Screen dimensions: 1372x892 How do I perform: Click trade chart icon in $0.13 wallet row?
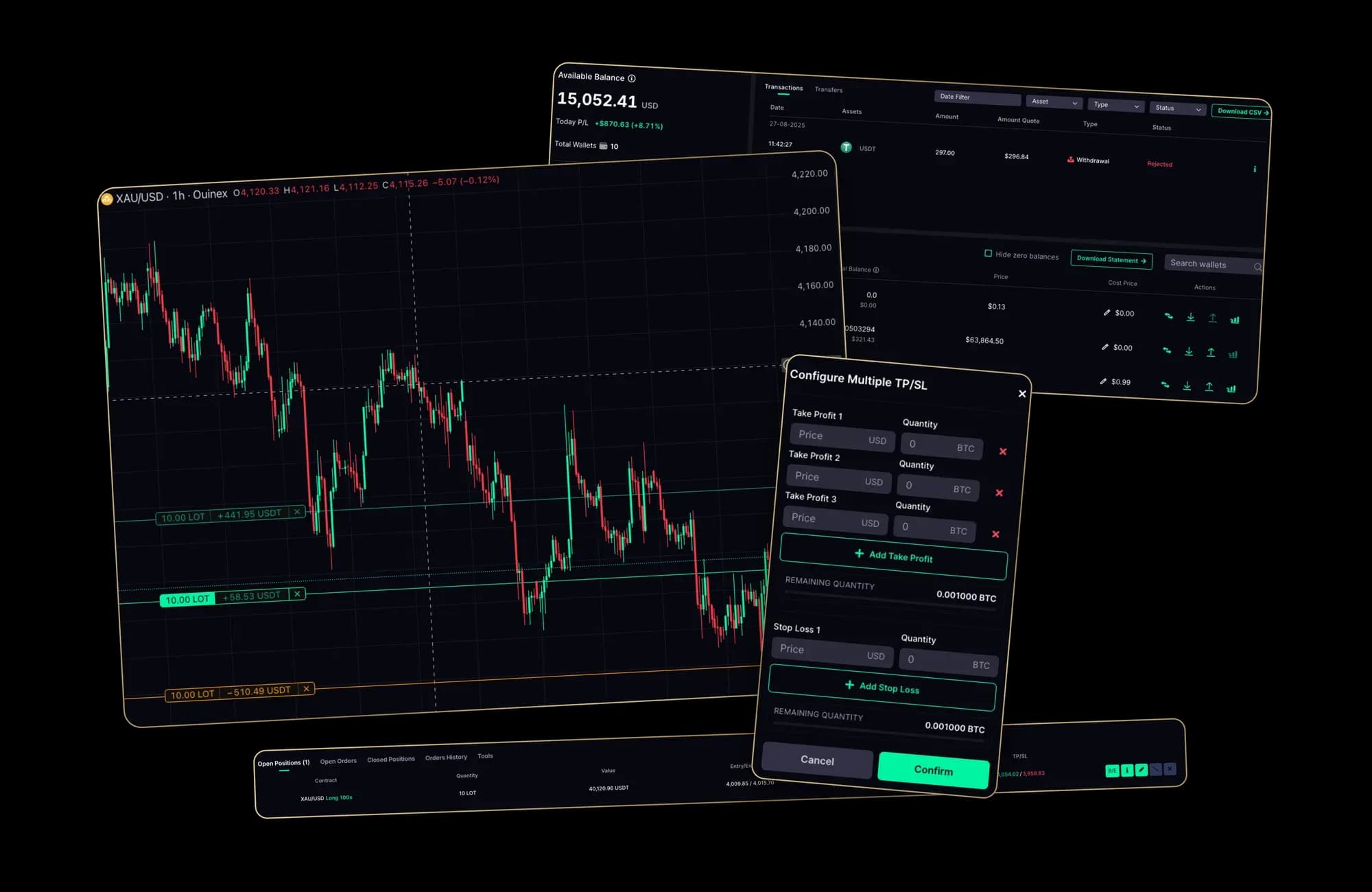point(1235,319)
